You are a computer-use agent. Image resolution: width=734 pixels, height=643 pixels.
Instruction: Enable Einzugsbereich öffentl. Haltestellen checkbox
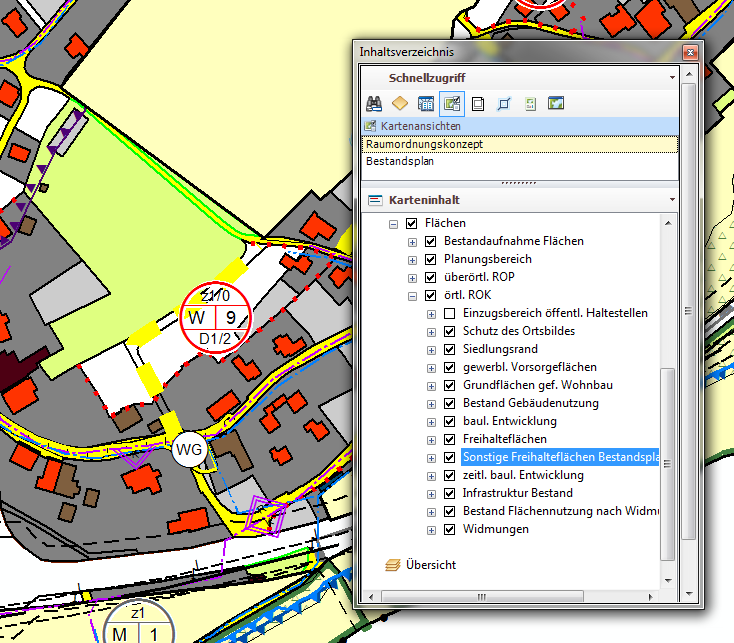pyautogui.click(x=450, y=313)
